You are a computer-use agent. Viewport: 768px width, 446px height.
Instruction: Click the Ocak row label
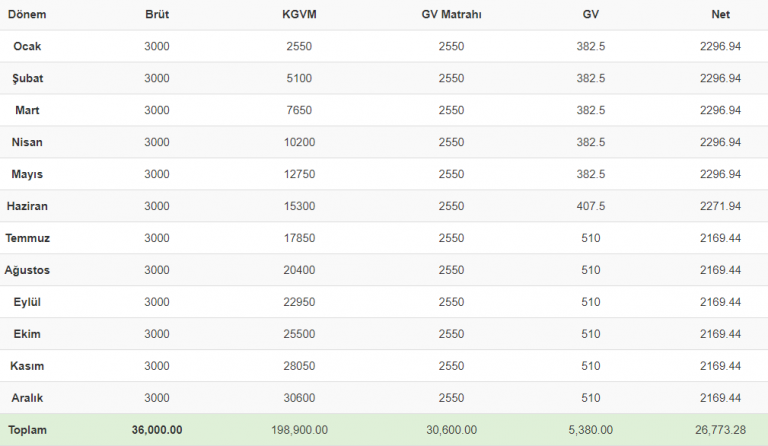[x=28, y=46]
